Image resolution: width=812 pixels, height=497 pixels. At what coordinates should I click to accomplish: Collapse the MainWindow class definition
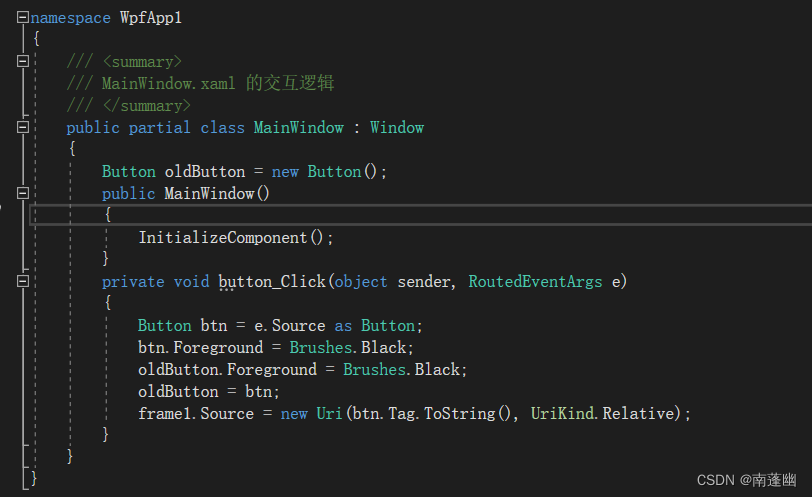tap(23, 128)
